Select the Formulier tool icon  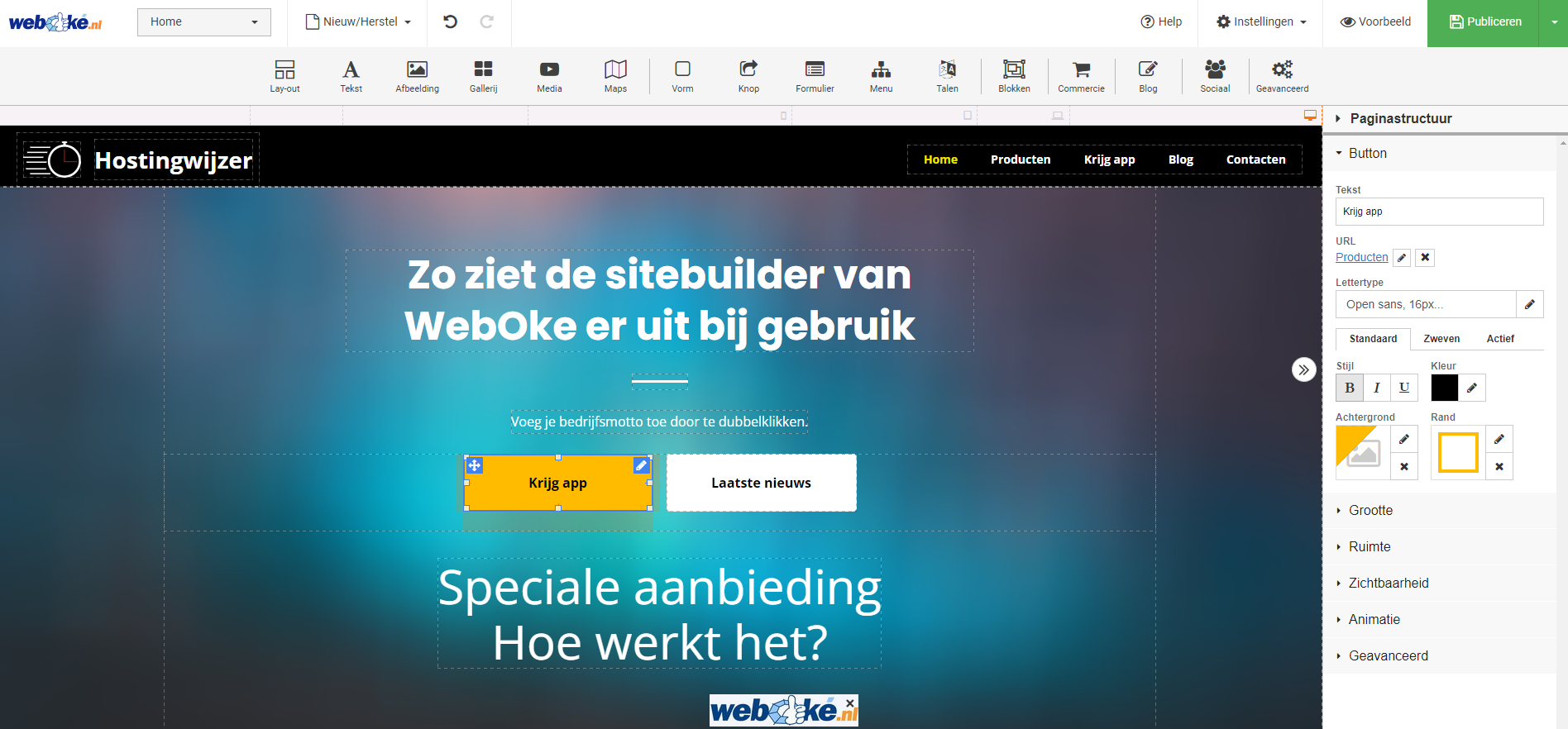pyautogui.click(x=815, y=76)
